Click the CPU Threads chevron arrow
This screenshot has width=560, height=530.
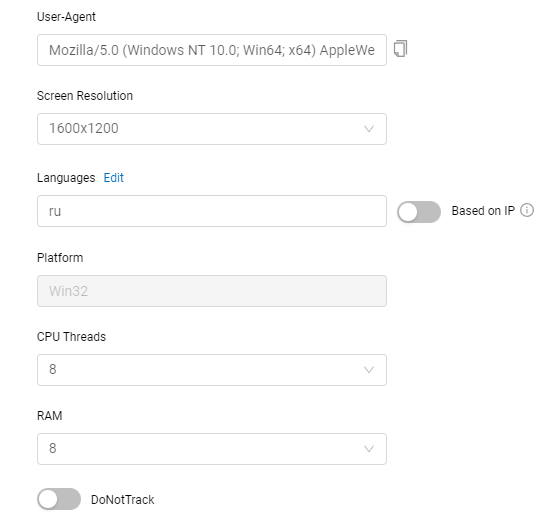coord(369,370)
